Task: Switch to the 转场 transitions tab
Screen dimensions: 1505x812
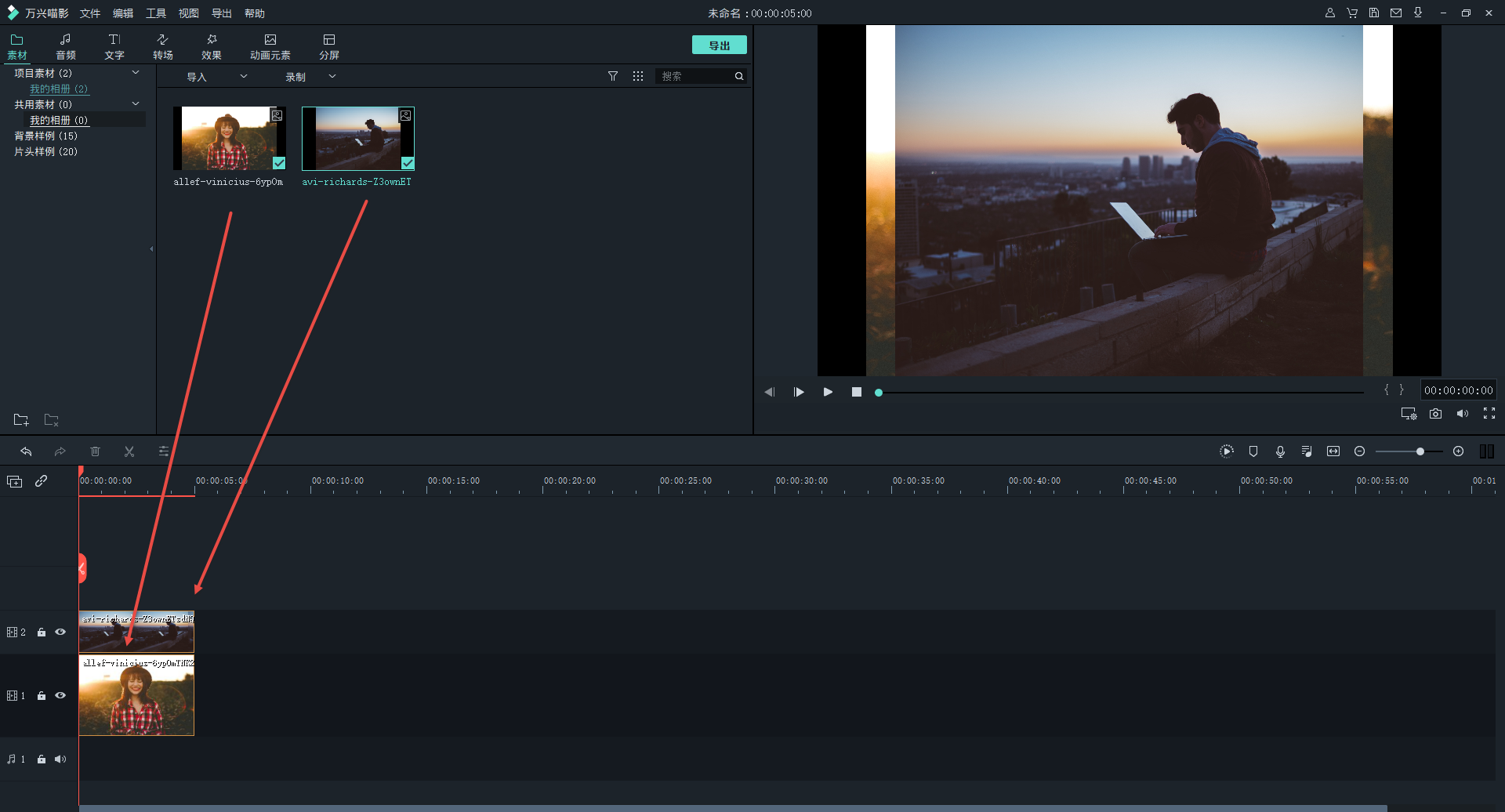Action: pos(163,46)
